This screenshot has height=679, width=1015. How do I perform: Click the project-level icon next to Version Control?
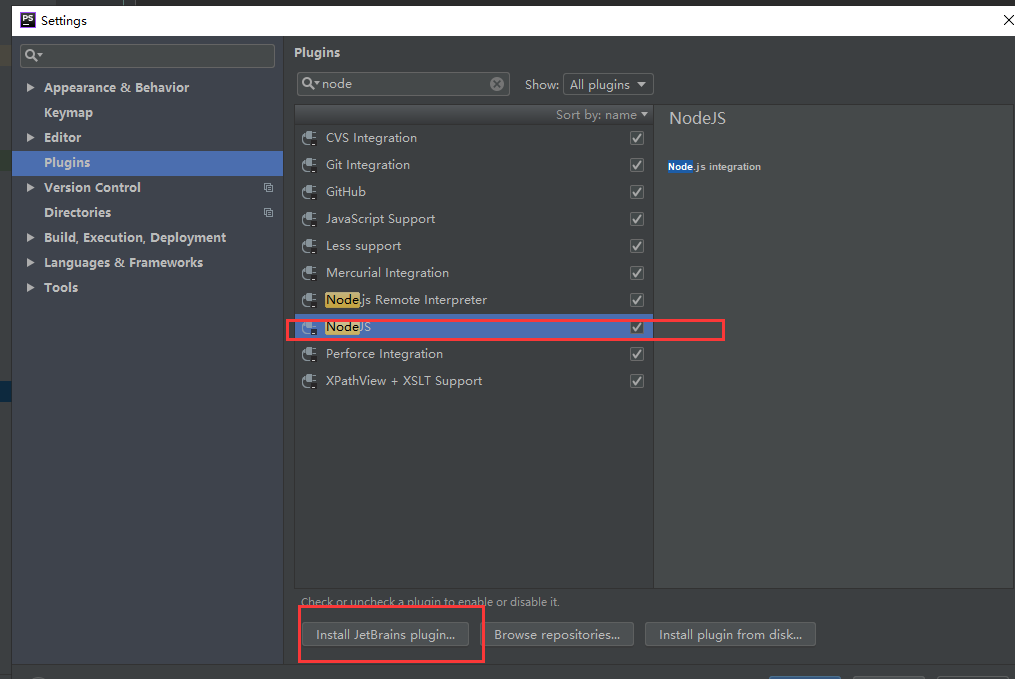click(268, 188)
